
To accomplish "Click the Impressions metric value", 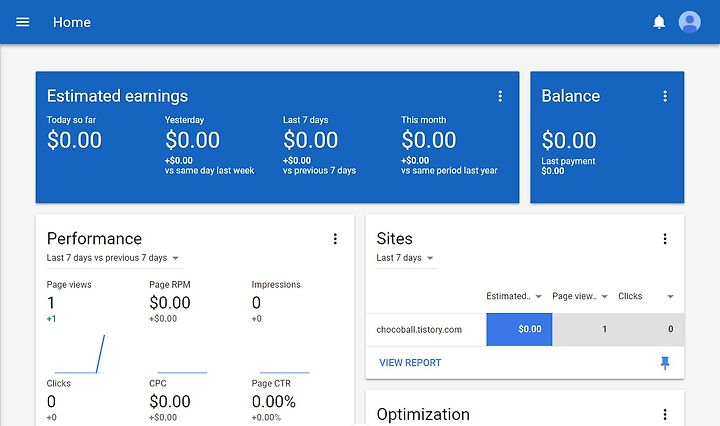I will tap(256, 303).
